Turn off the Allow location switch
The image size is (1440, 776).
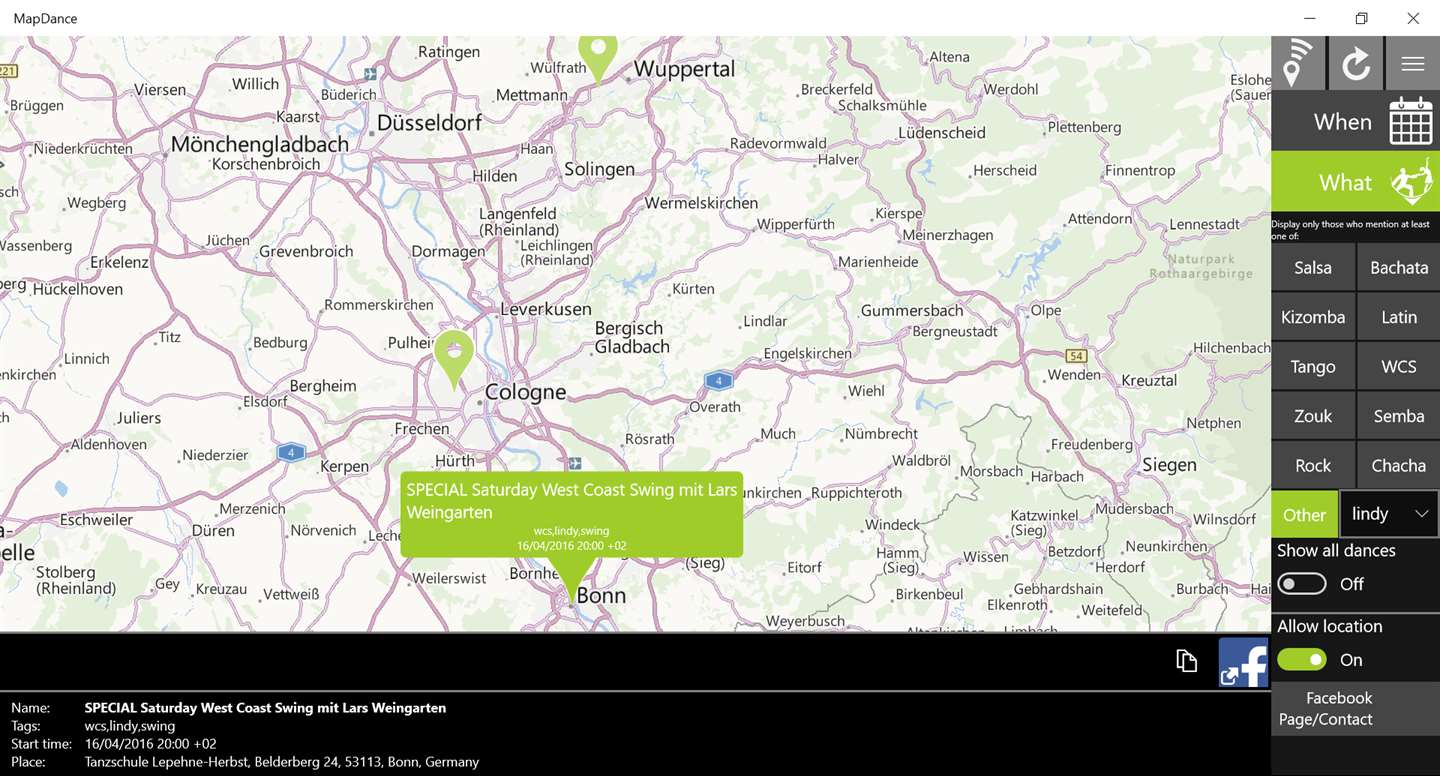coord(1302,660)
